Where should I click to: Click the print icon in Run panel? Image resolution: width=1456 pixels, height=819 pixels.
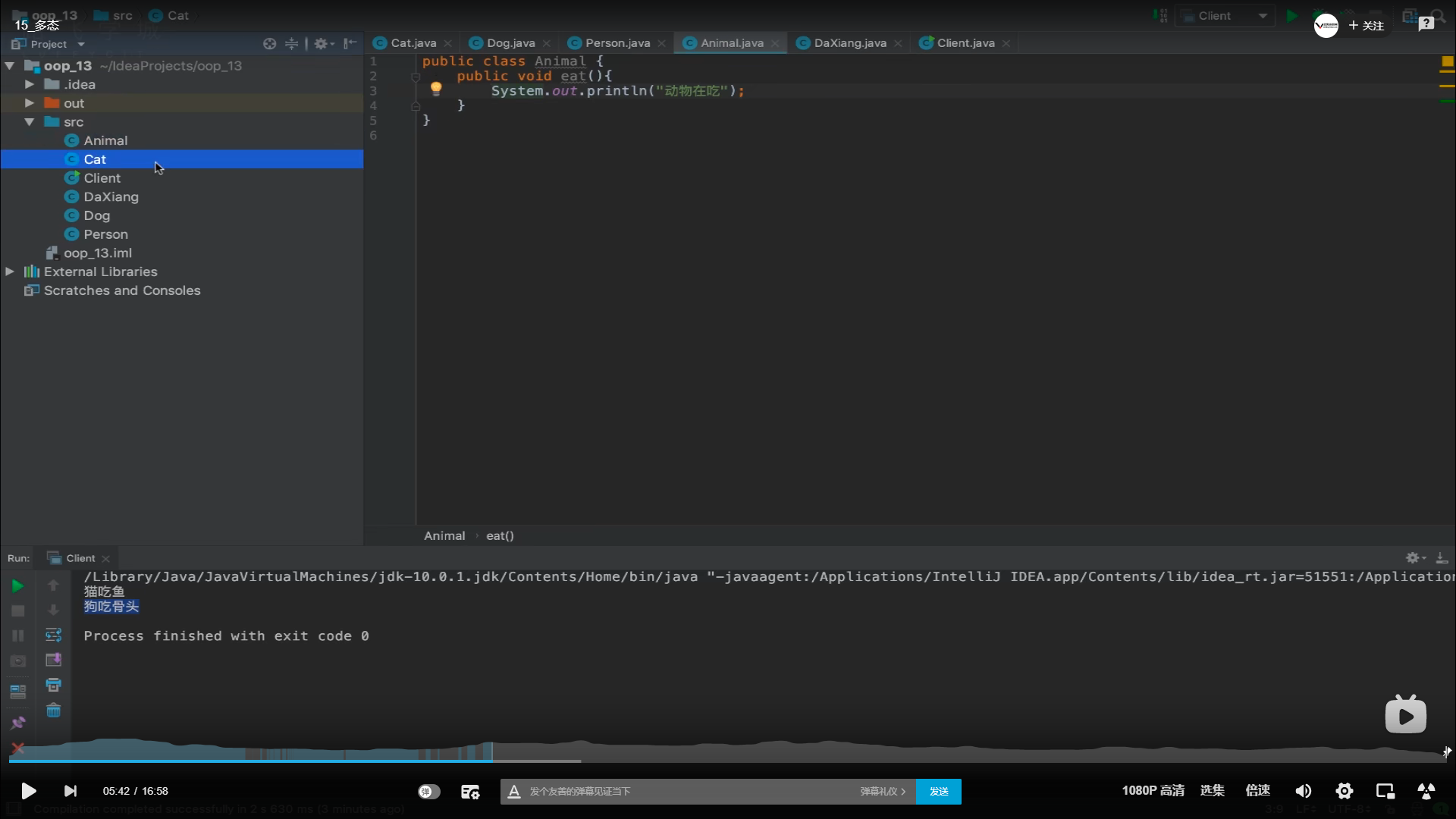[x=53, y=685]
